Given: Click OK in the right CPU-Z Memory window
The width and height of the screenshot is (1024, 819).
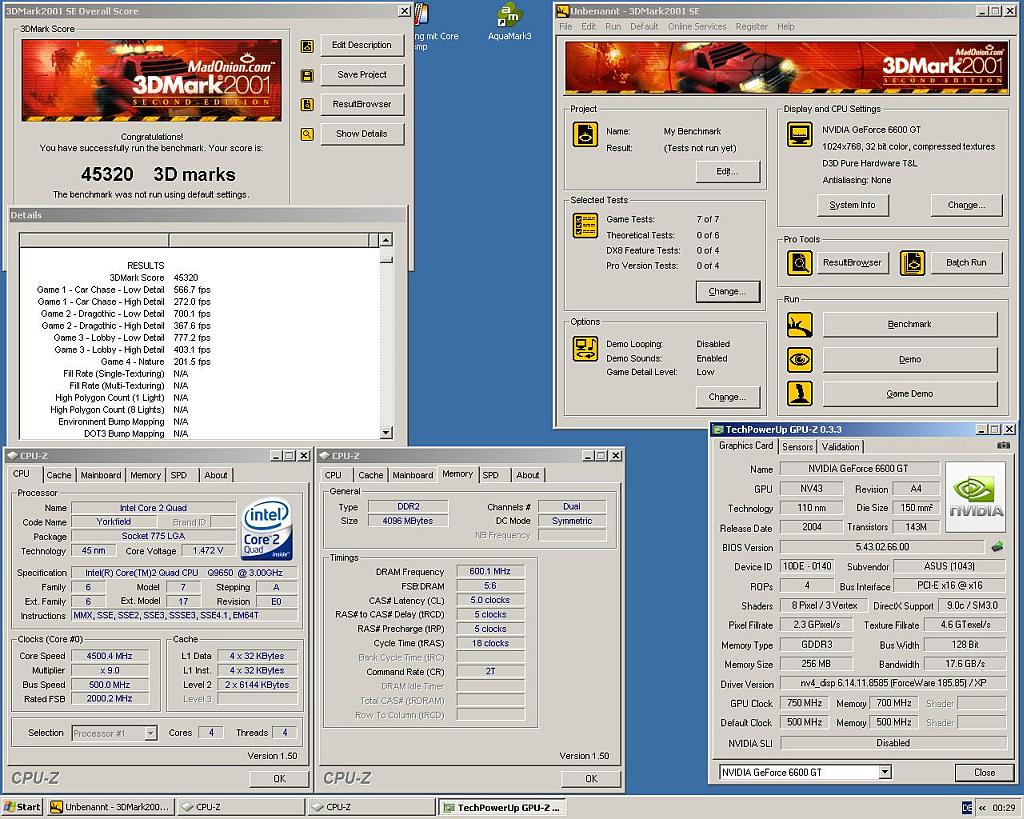Looking at the screenshot, I should click(x=591, y=779).
